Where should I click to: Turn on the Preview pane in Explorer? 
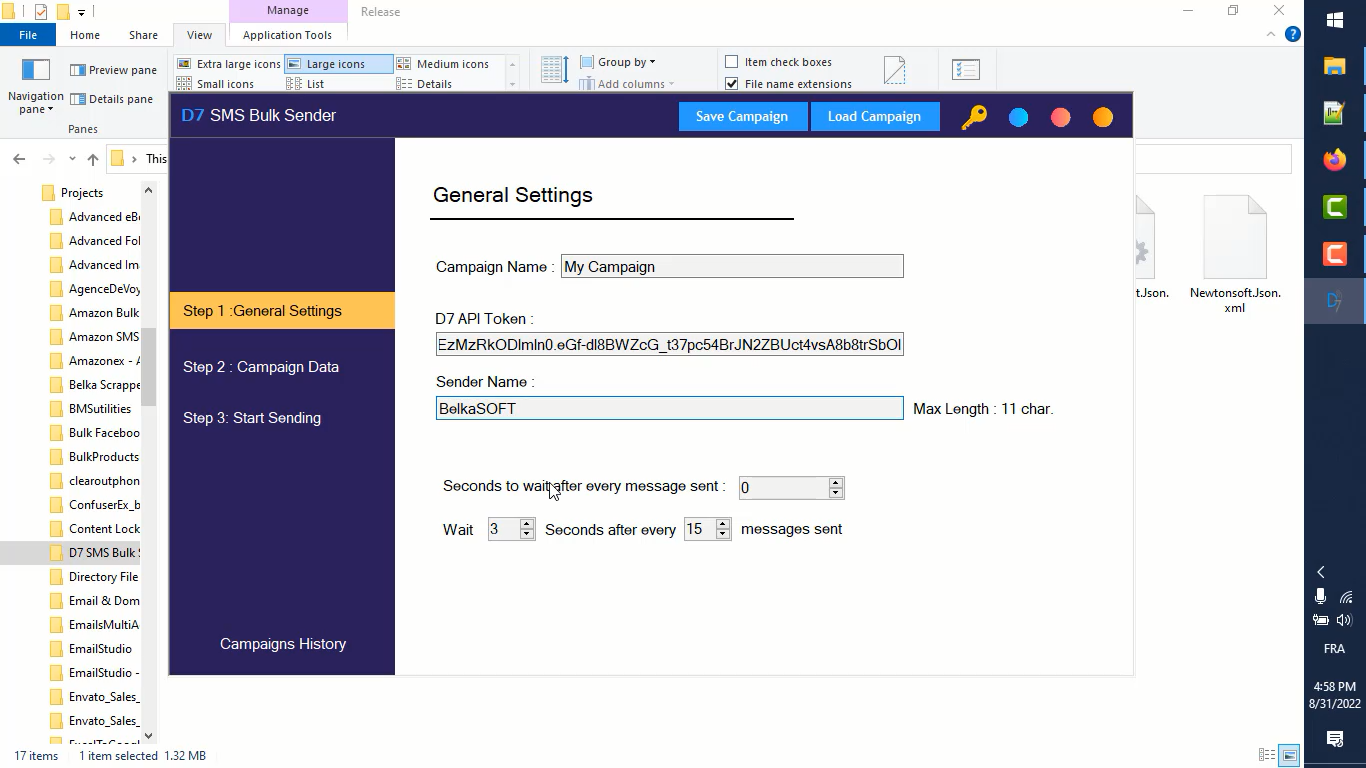(x=113, y=70)
